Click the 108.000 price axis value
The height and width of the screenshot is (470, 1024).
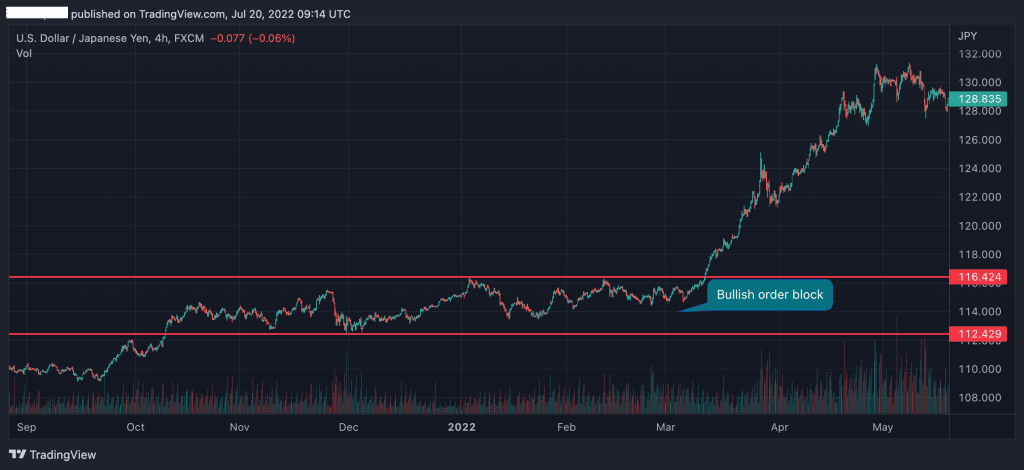[x=980, y=398]
